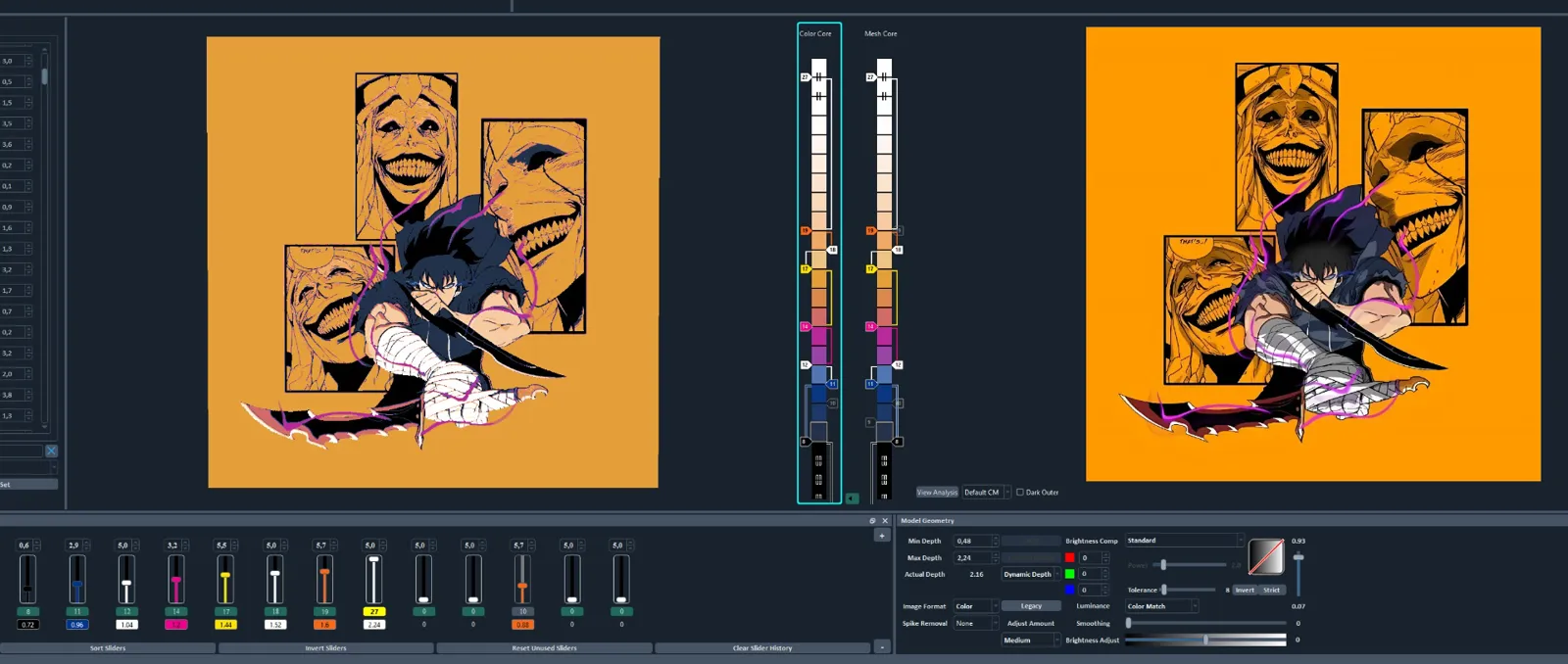Image resolution: width=1568 pixels, height=664 pixels.
Task: Click the View Analysis button
Action: coord(937,492)
